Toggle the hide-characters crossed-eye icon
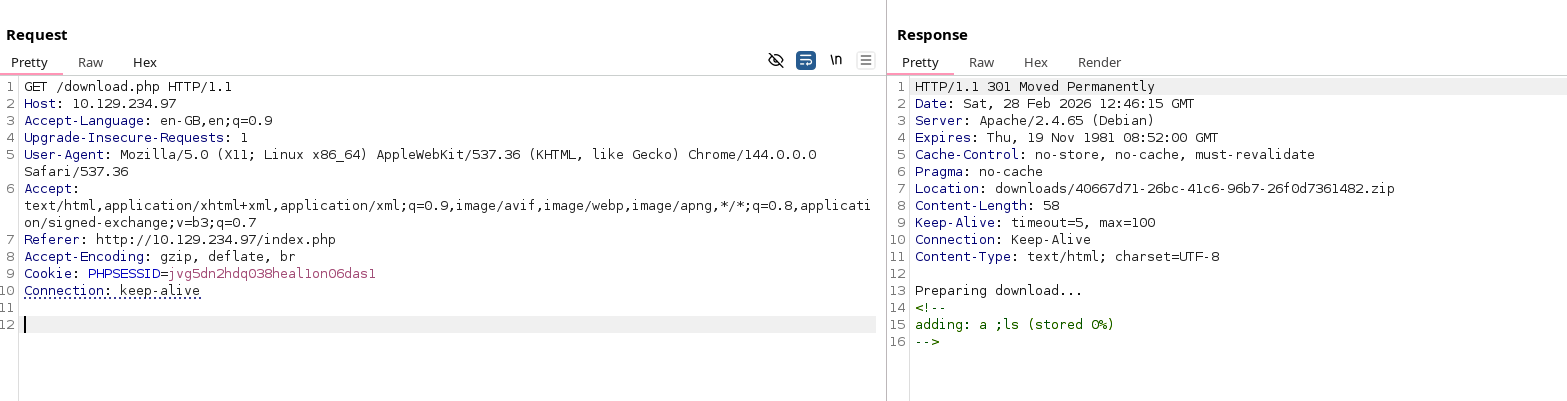 click(775, 60)
